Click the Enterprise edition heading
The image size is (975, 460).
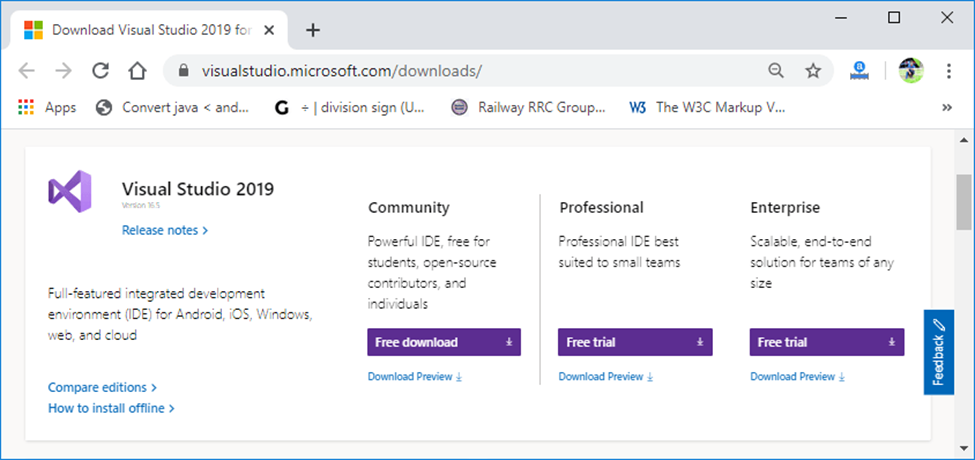(785, 208)
